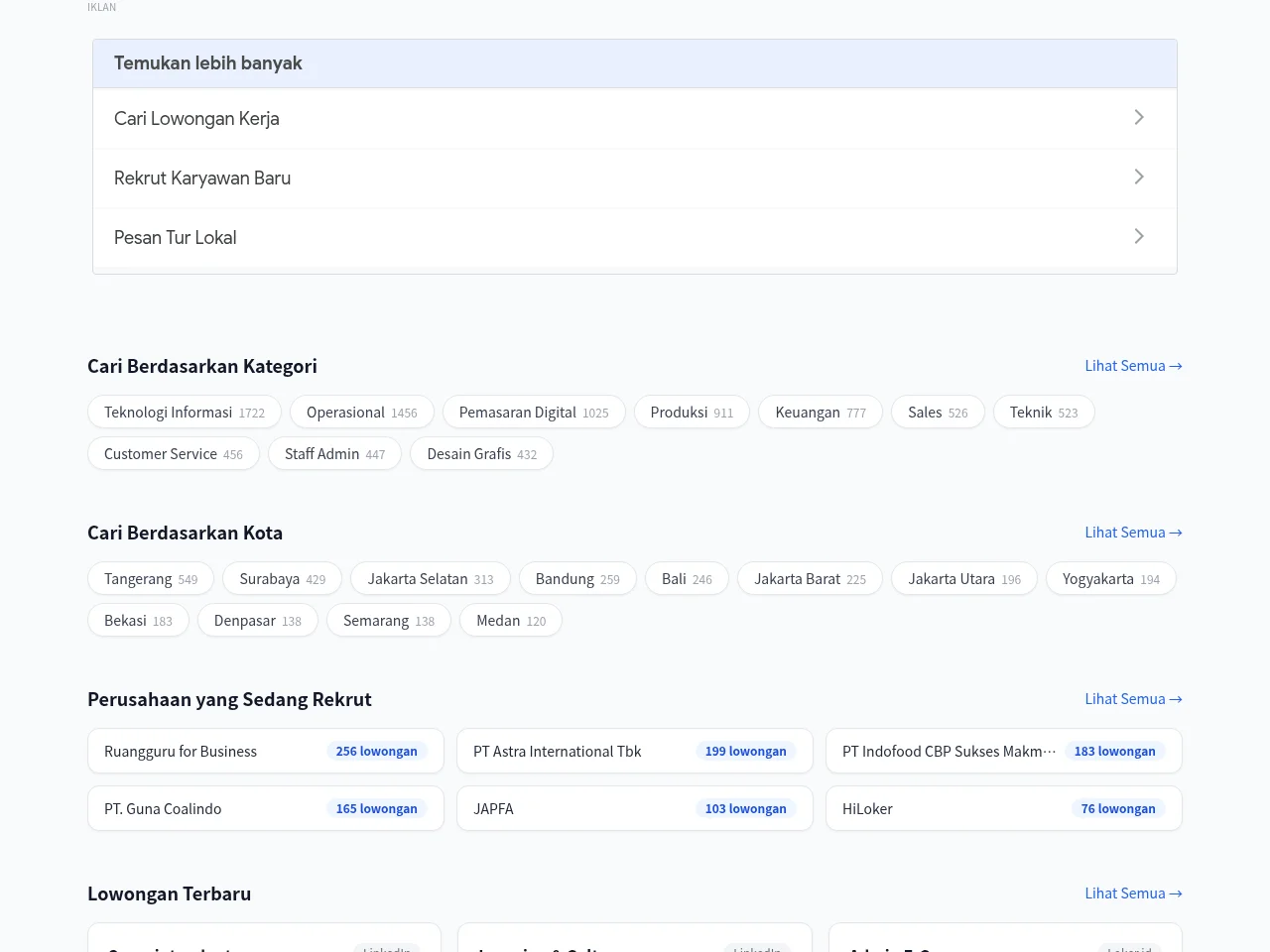Click the 256 lowongan badge
Viewport: 1270px width, 952px height.
click(x=377, y=752)
